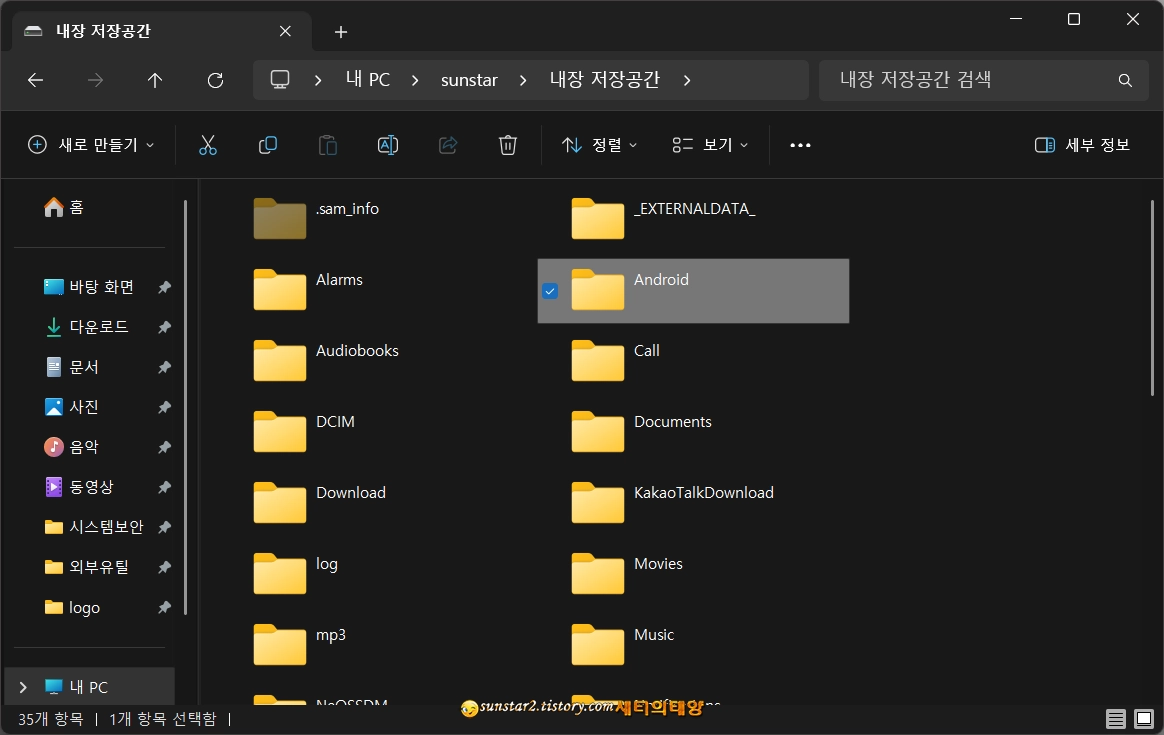The height and width of the screenshot is (735, 1164).
Task: Toggle the 세부 정보 details pane
Action: (1082, 145)
